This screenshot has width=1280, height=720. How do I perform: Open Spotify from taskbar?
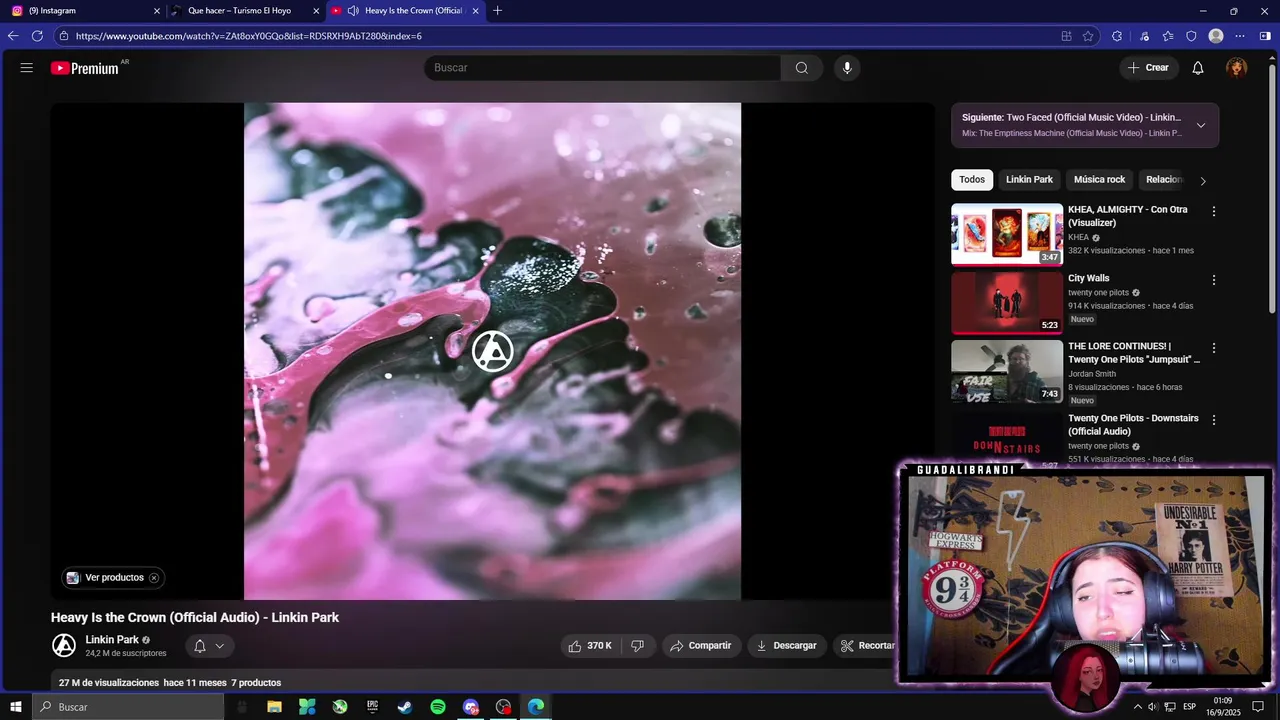(438, 707)
